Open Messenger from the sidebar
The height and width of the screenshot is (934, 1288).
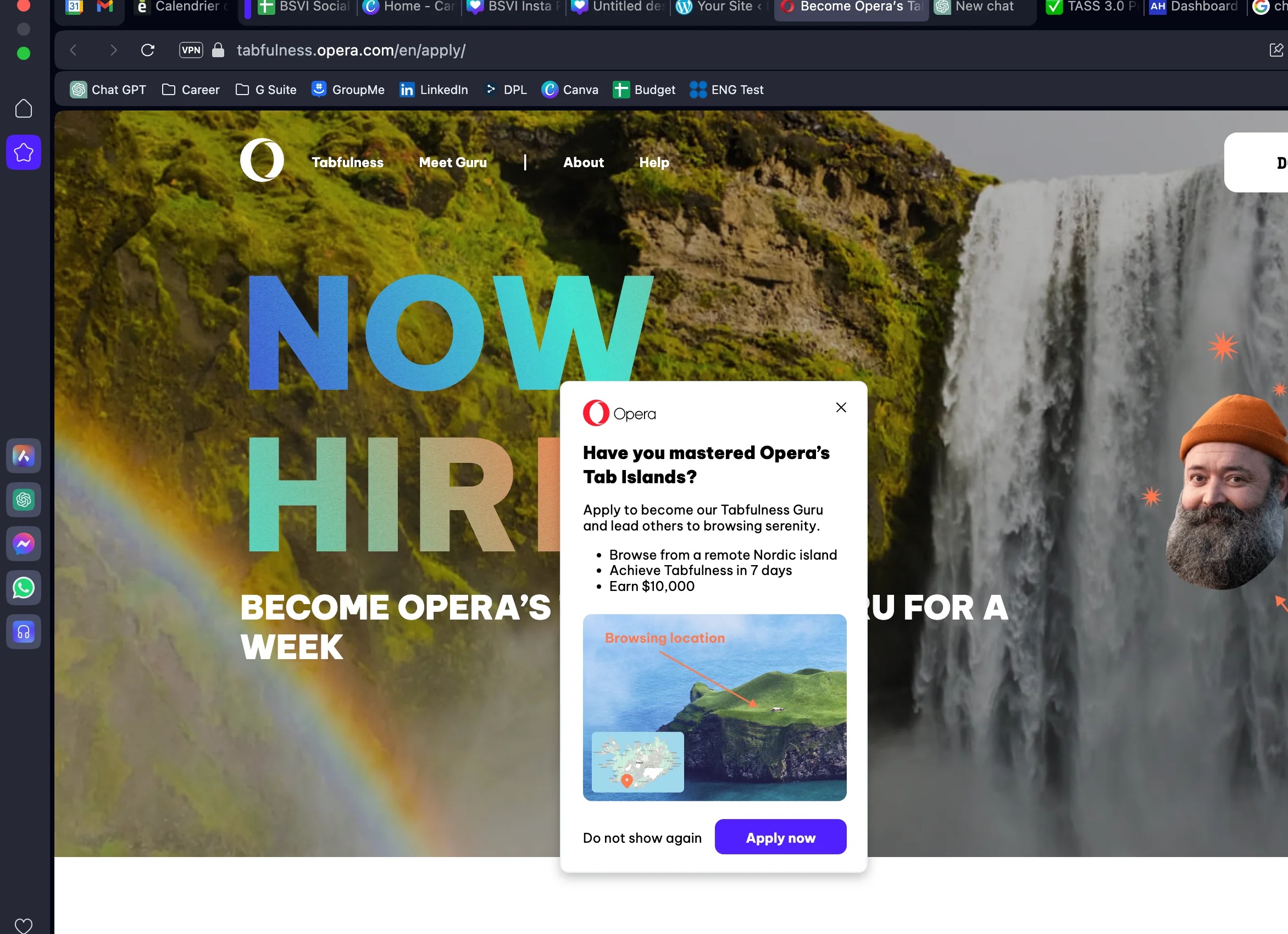click(x=23, y=544)
